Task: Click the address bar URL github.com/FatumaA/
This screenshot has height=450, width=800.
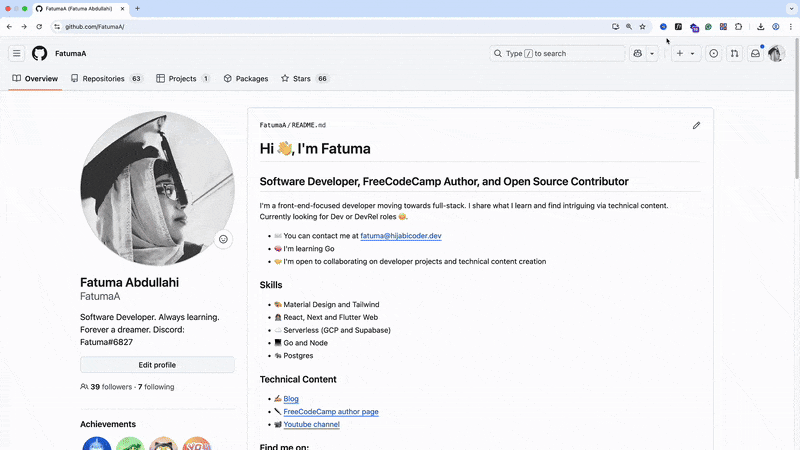Action: pos(95,27)
